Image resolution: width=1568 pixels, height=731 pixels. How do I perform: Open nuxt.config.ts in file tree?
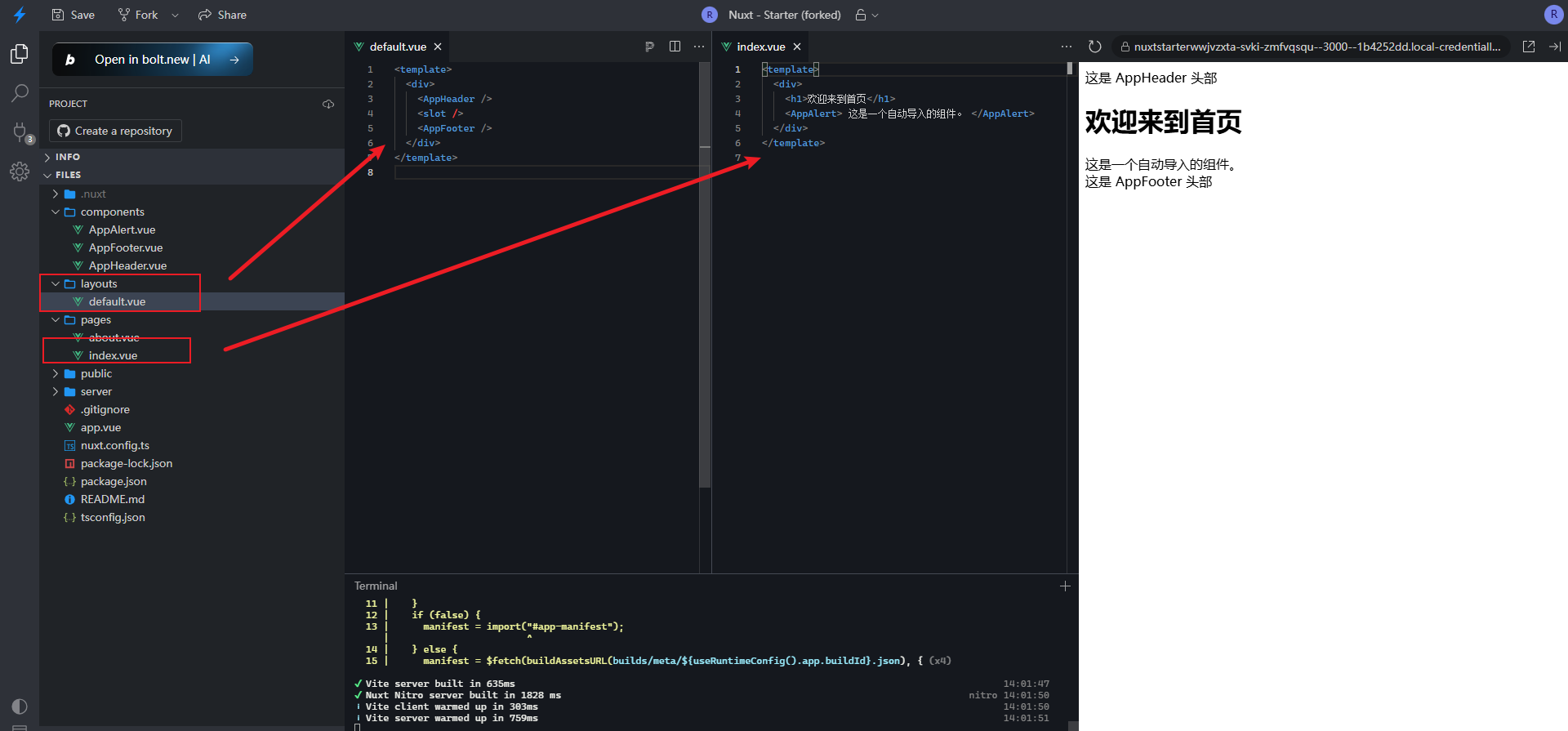coord(114,445)
